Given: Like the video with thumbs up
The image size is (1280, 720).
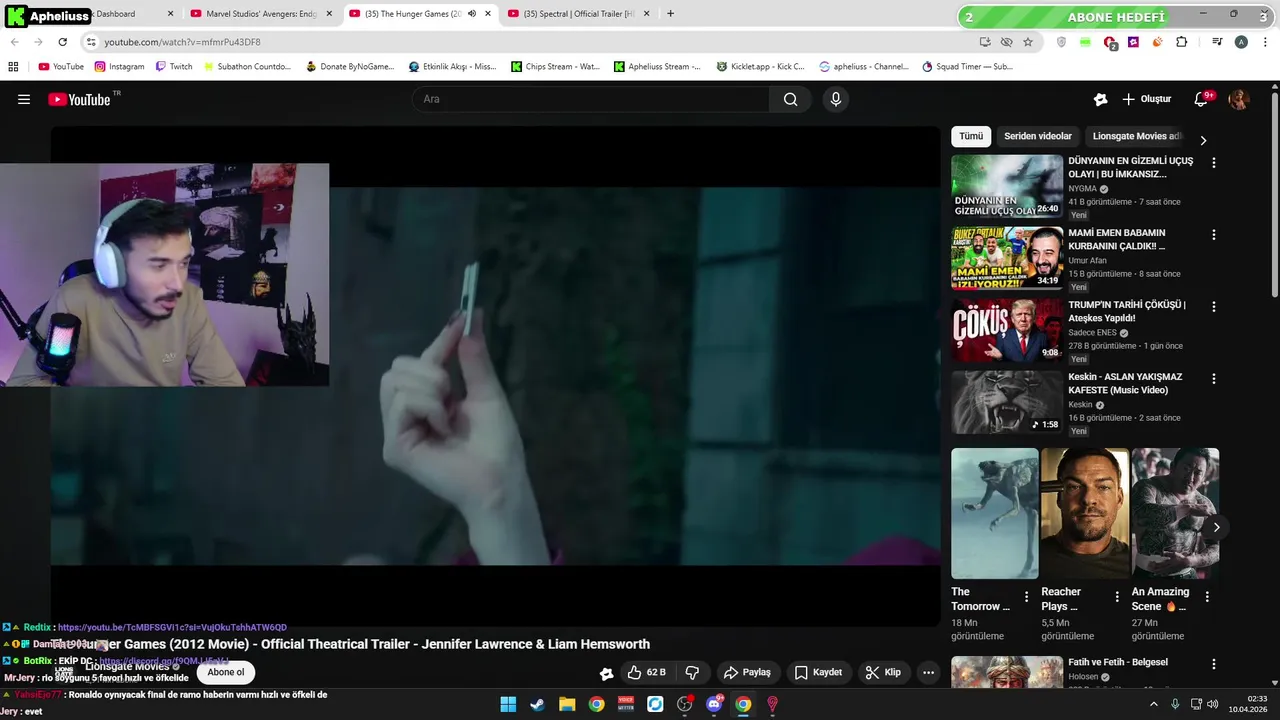Looking at the screenshot, I should pyautogui.click(x=646, y=672).
